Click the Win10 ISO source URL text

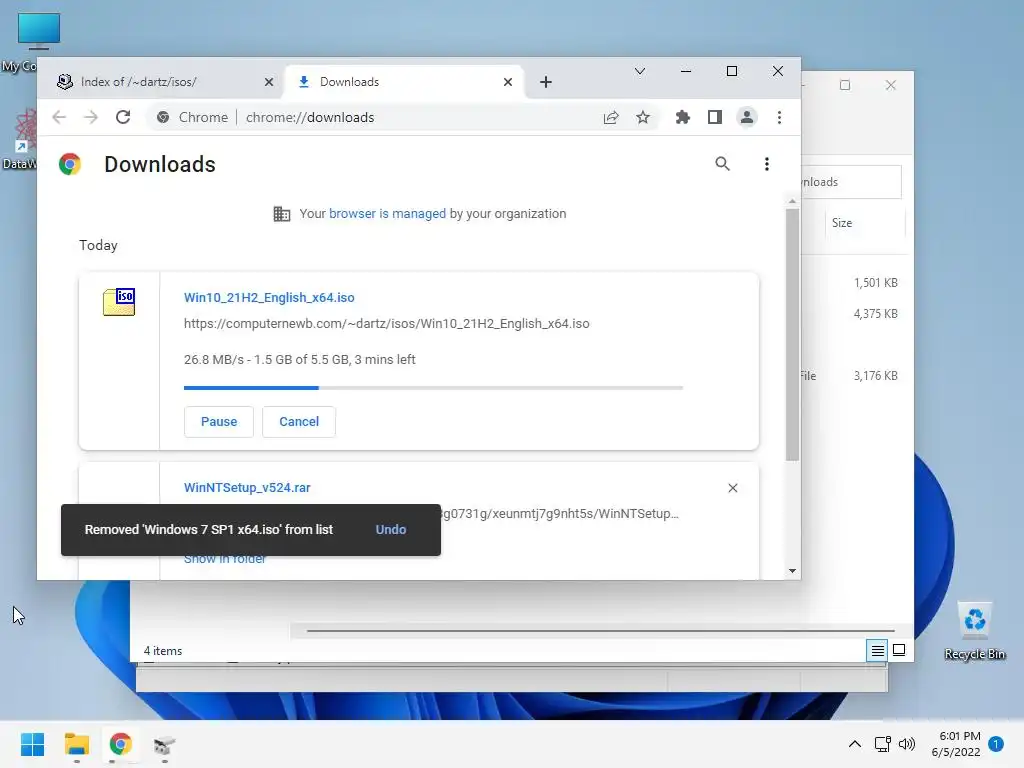(387, 324)
